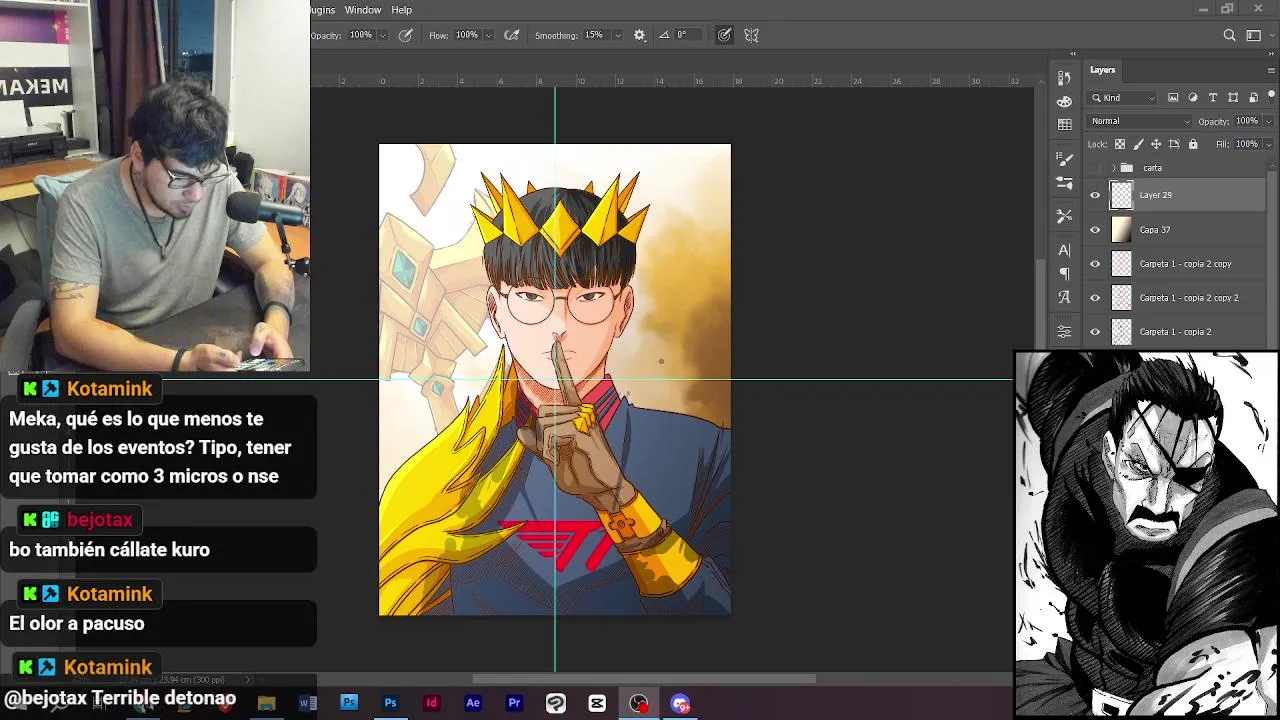Select the Capa 37 gradient thumbnail

click(x=1121, y=230)
